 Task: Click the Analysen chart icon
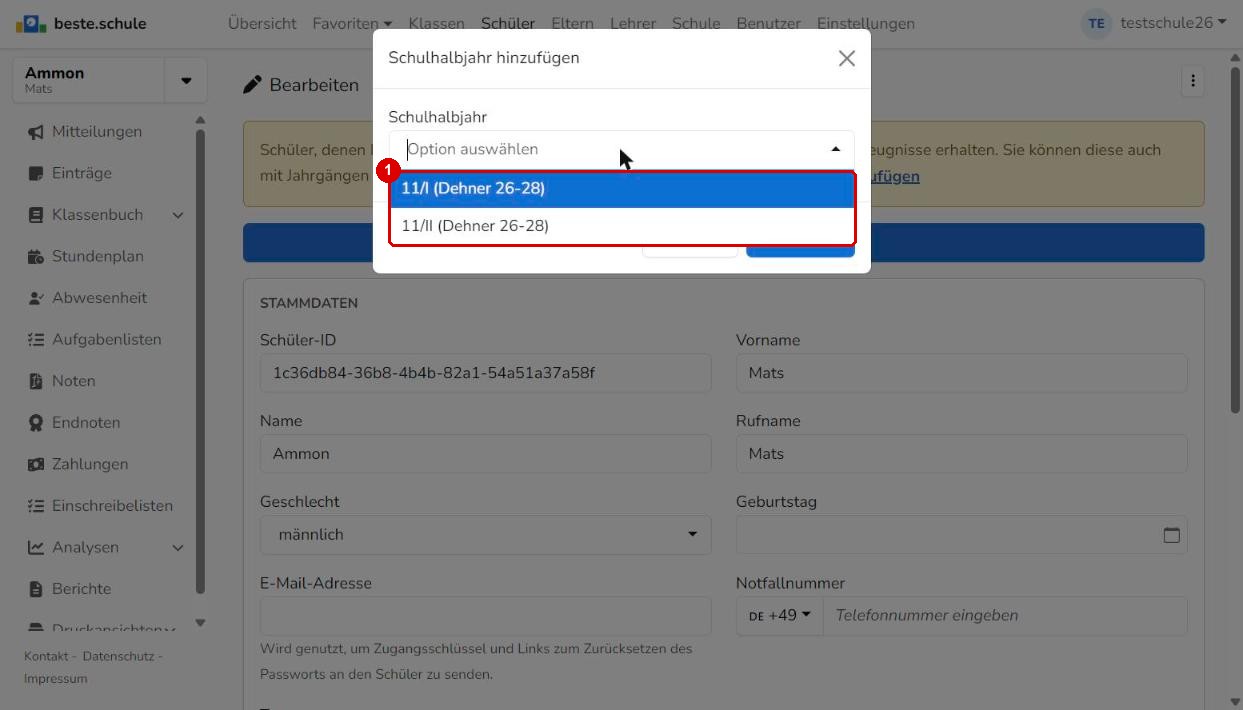[x=36, y=547]
